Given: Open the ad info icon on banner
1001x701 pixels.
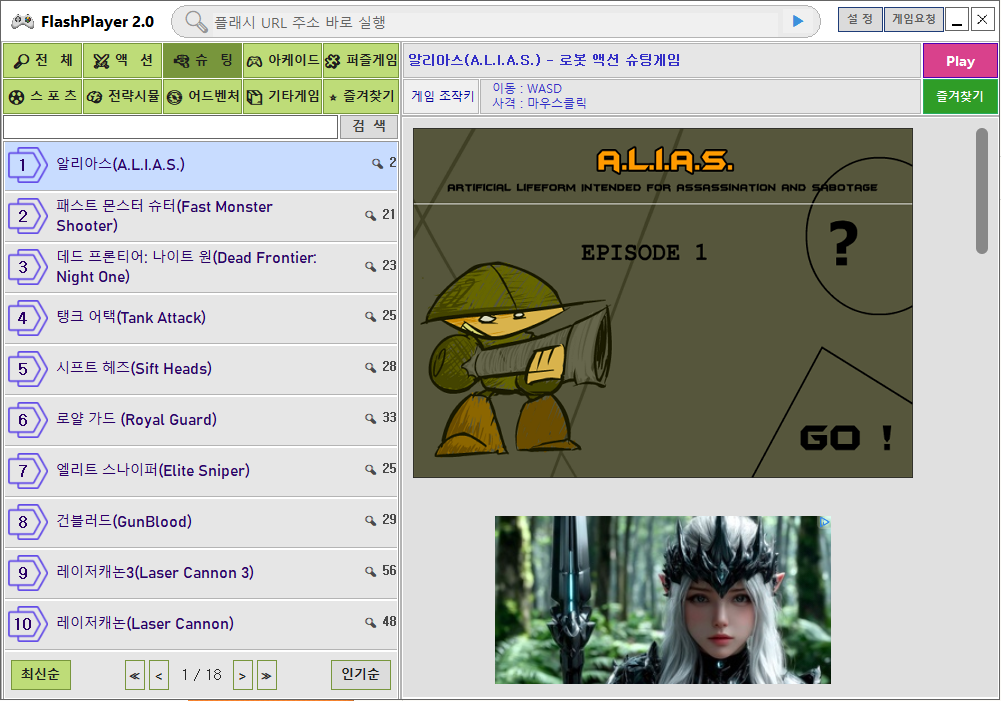Looking at the screenshot, I should pos(824,522).
